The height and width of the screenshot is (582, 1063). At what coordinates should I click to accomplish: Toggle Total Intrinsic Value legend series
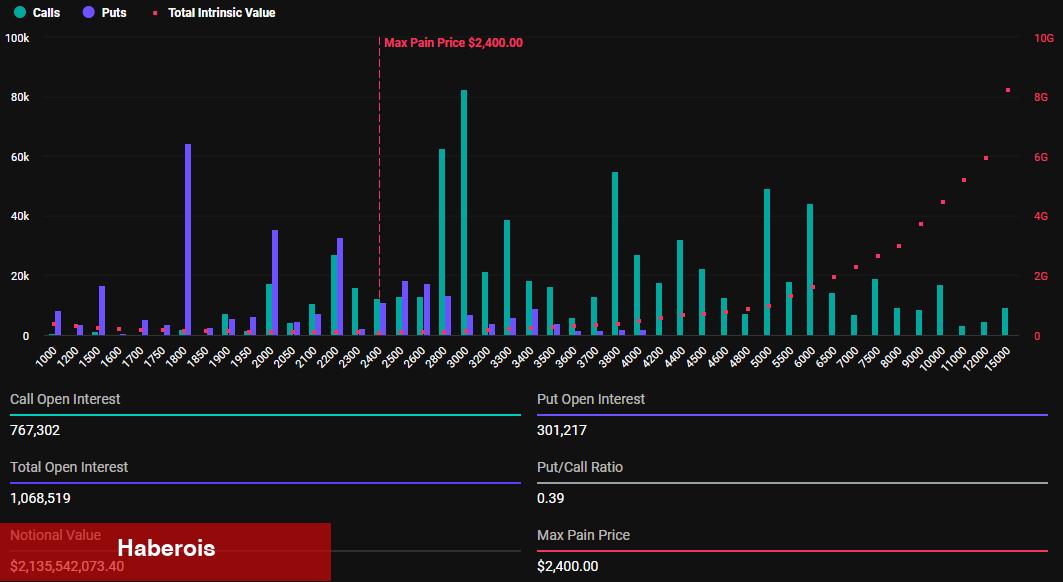[214, 12]
